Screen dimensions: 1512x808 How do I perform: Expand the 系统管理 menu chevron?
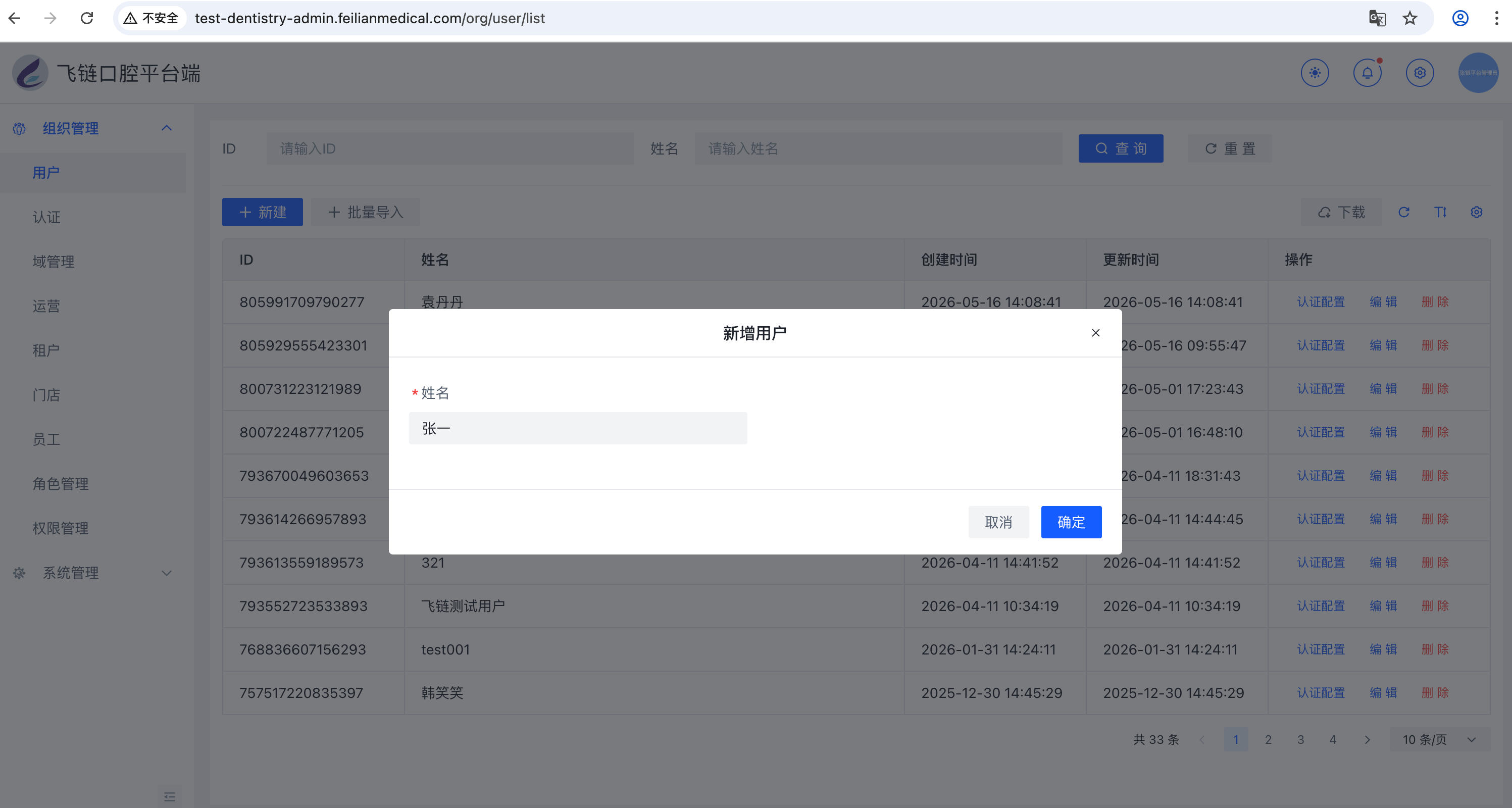(x=167, y=573)
